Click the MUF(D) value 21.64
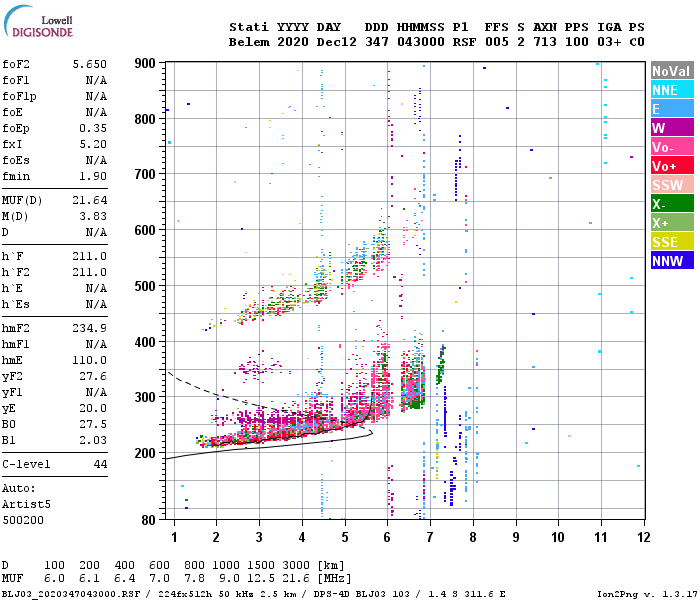700x600 pixels. click(90, 200)
